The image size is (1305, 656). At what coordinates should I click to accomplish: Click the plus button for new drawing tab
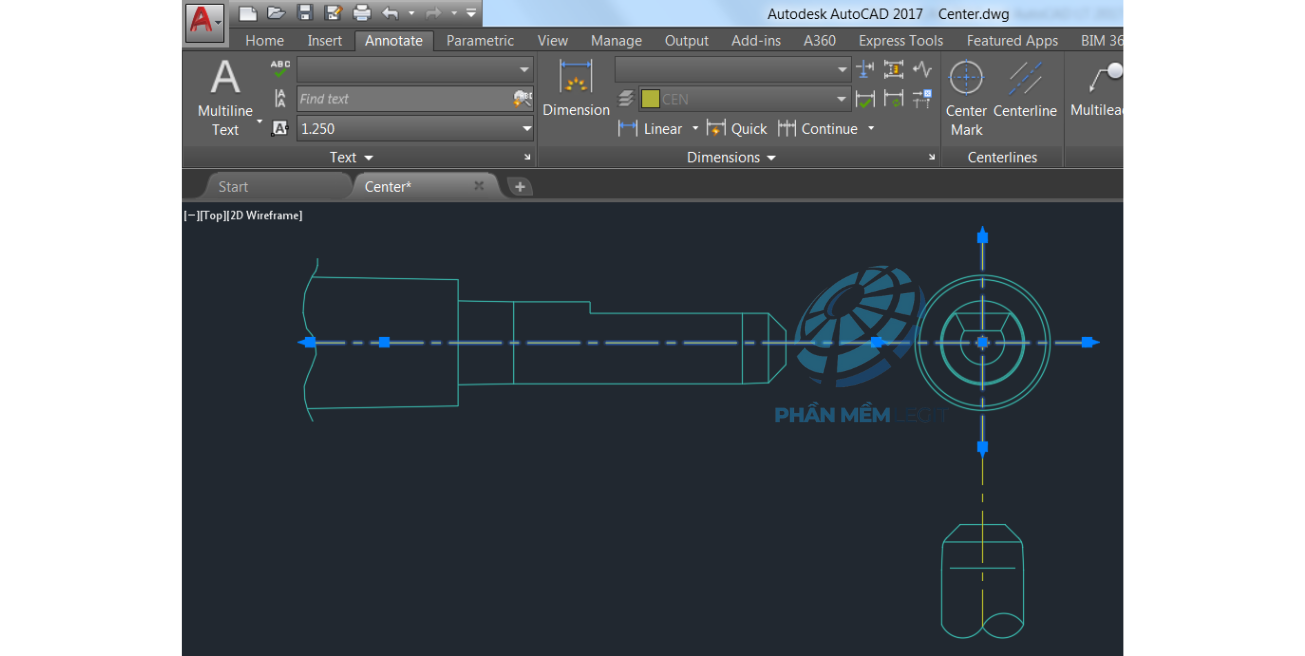point(520,187)
